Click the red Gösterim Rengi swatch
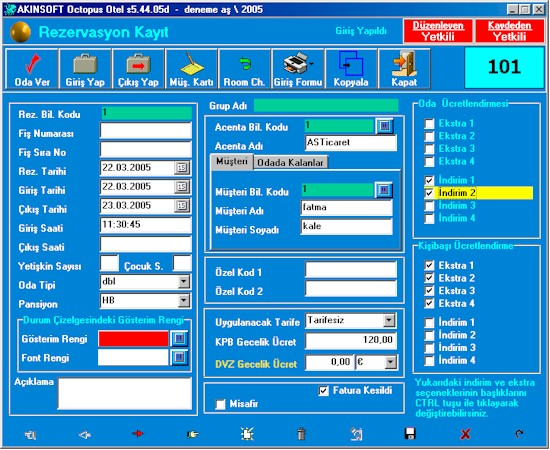 [x=133, y=339]
